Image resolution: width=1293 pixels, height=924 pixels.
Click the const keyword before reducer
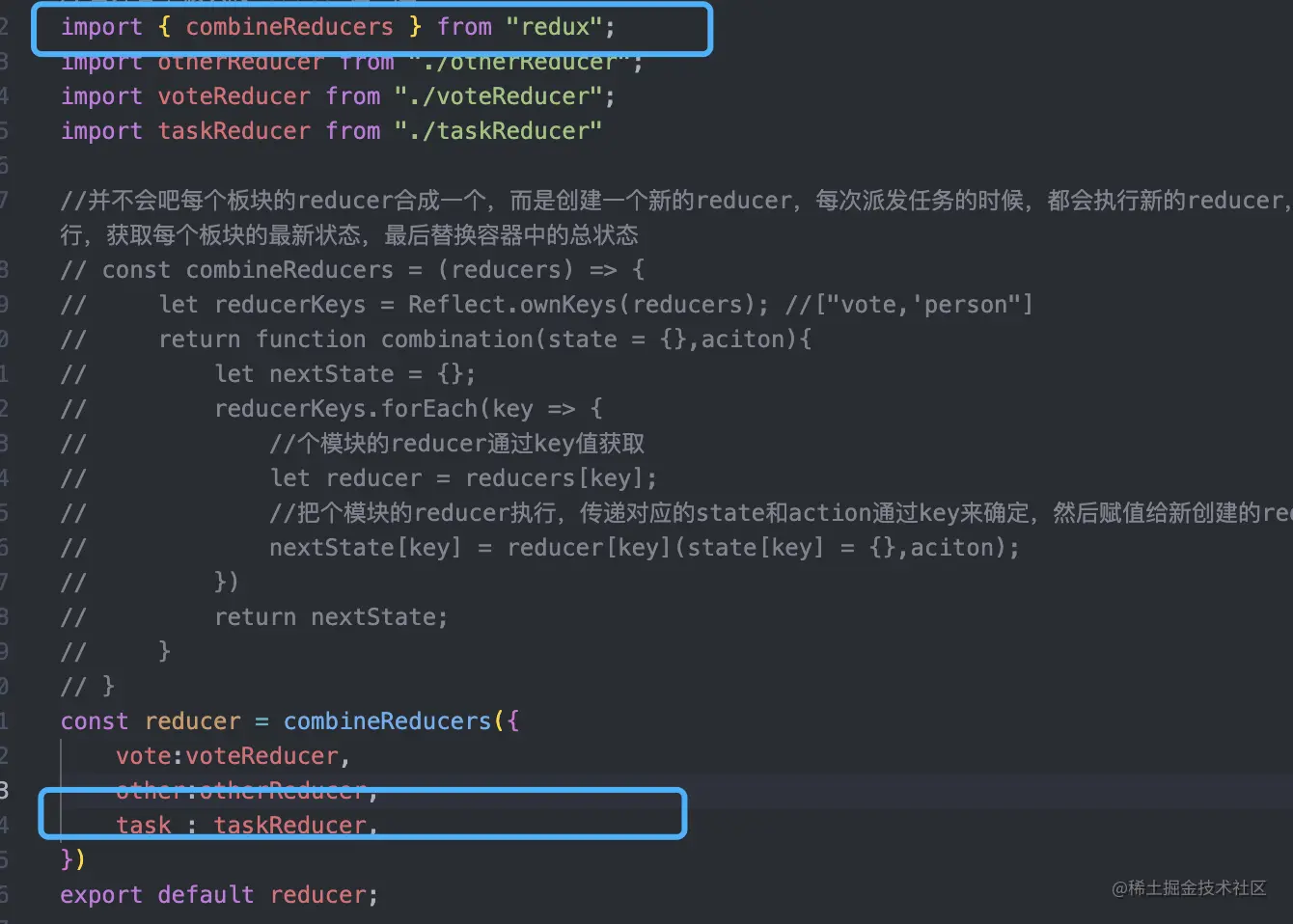coord(95,721)
